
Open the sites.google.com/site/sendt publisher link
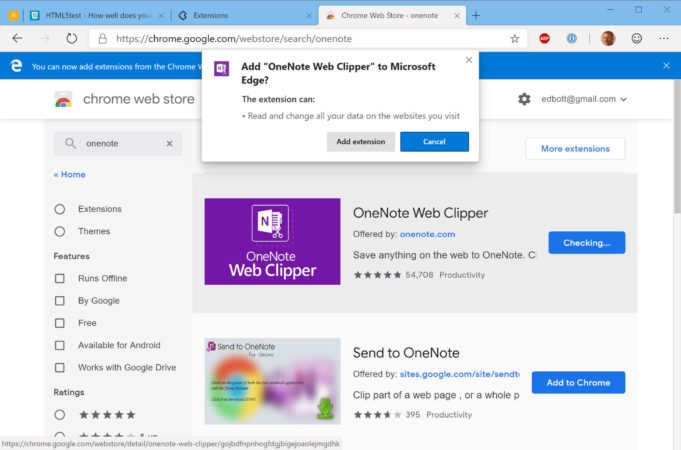pyautogui.click(x=460, y=374)
